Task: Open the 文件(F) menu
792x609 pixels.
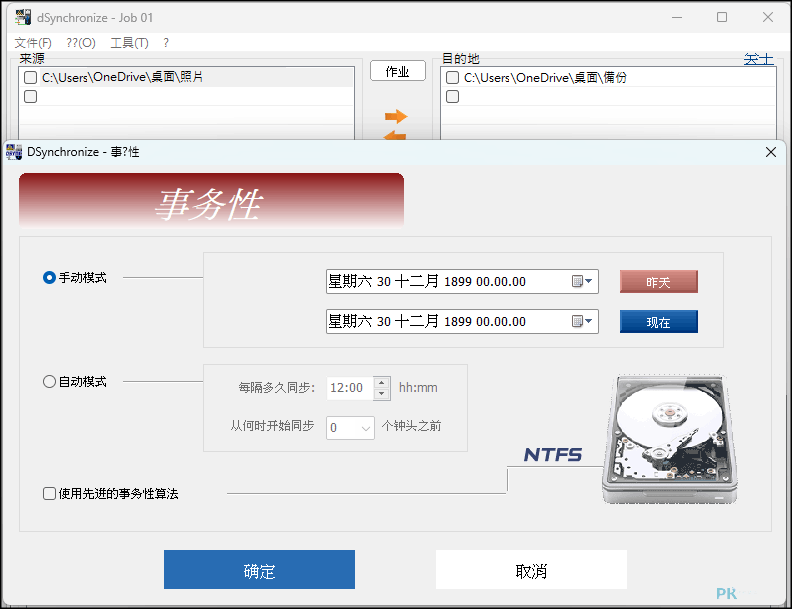Action: (x=33, y=43)
